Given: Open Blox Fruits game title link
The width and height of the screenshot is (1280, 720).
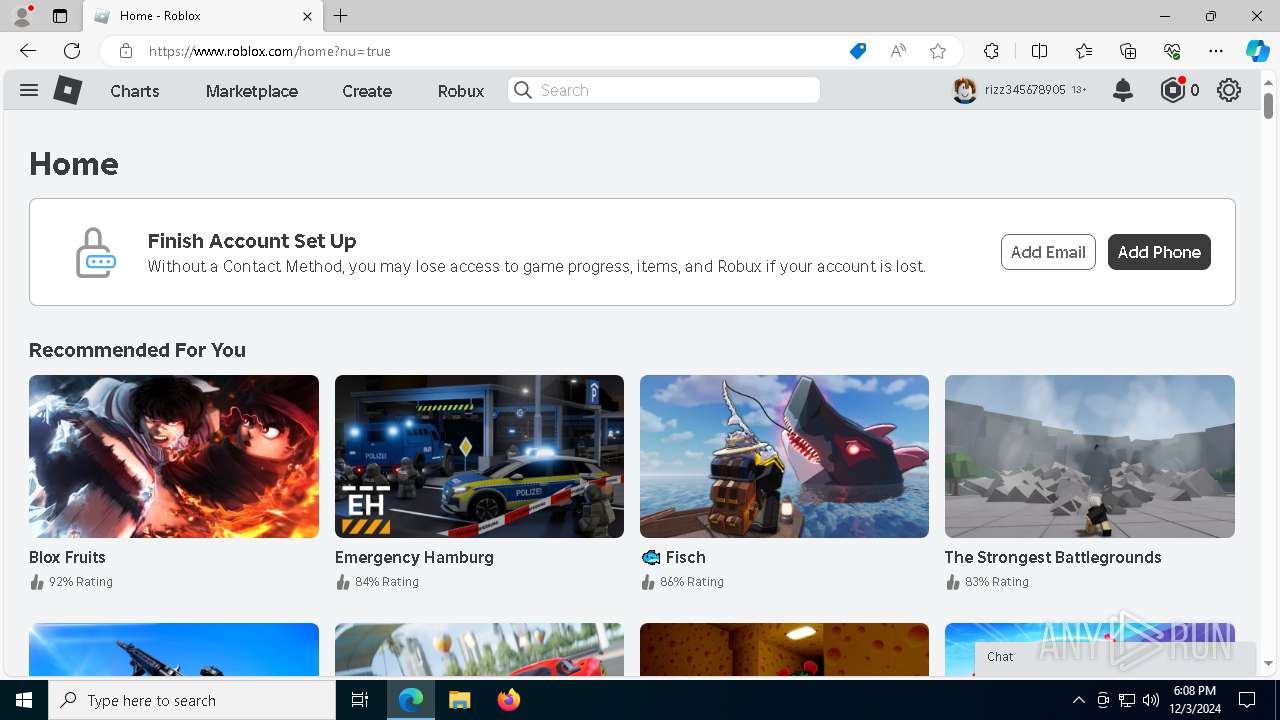Looking at the screenshot, I should (x=67, y=557).
